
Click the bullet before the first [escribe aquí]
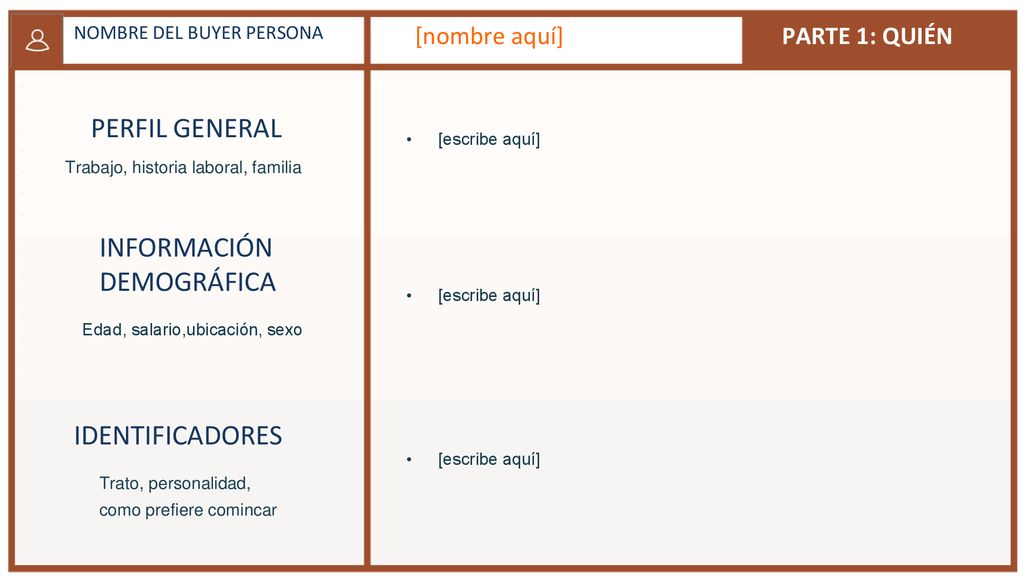[409, 140]
